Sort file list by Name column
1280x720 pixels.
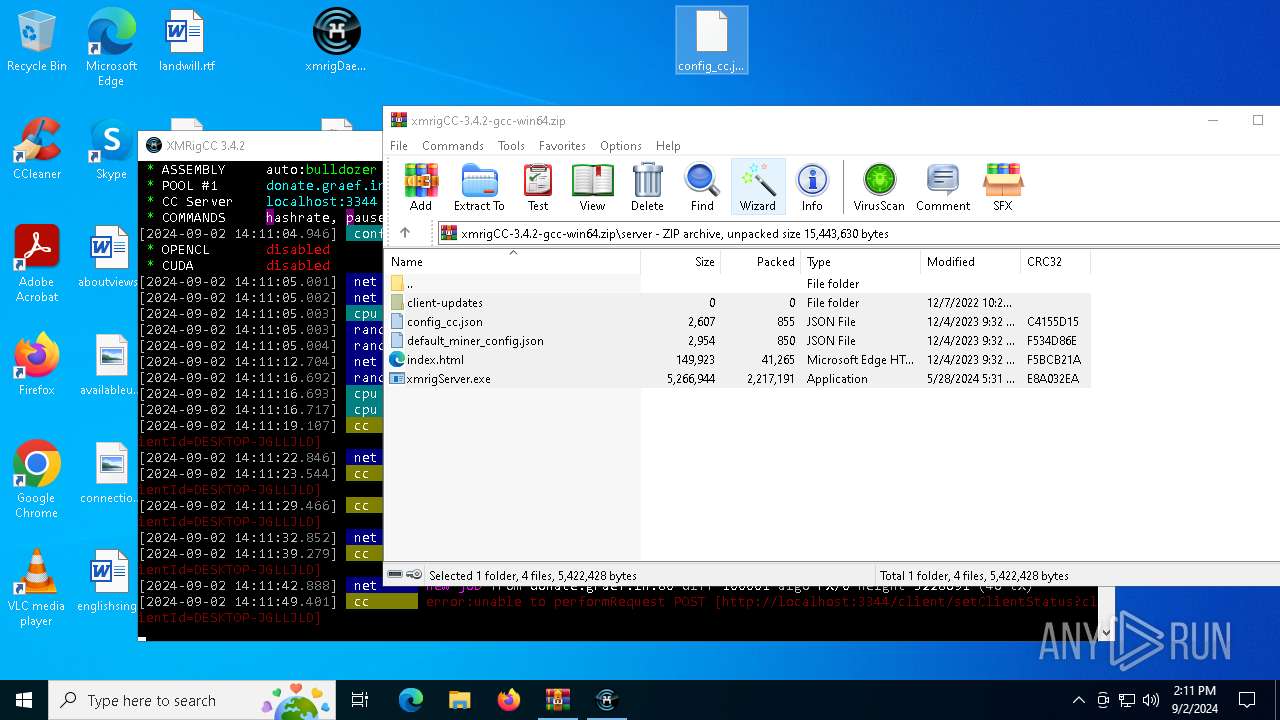coord(512,262)
